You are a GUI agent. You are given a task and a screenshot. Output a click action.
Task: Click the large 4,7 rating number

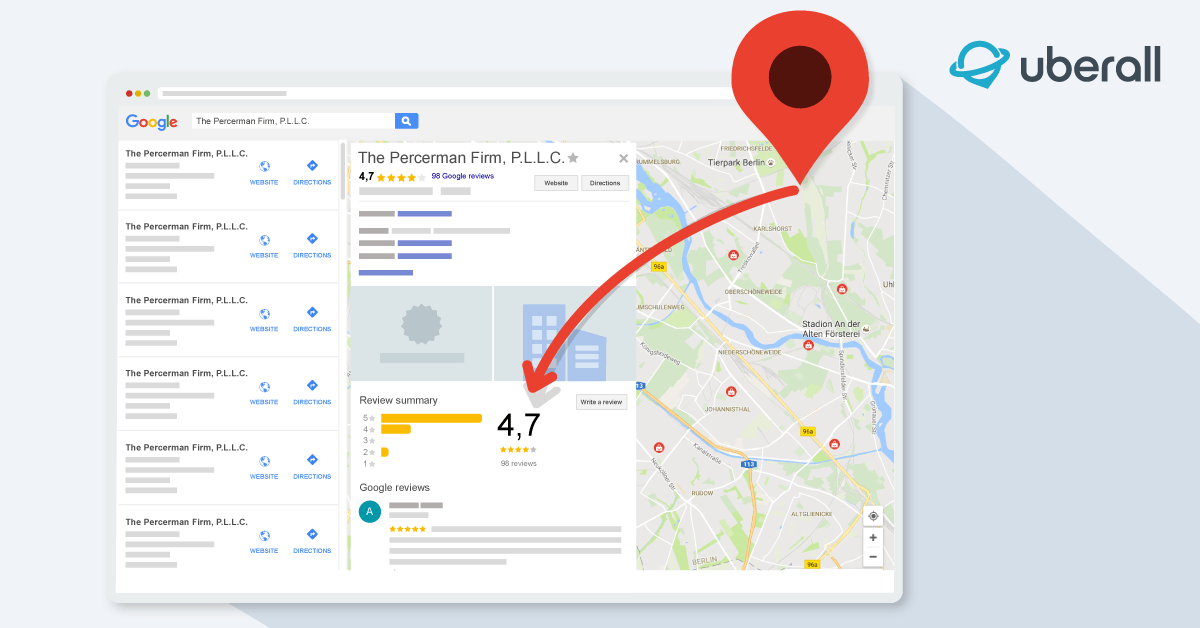519,425
